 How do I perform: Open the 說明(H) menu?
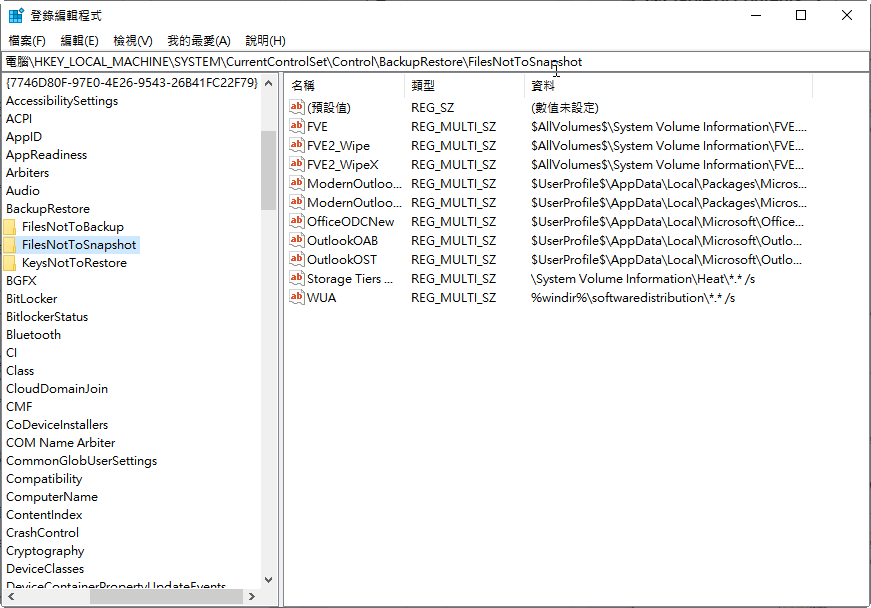(265, 41)
